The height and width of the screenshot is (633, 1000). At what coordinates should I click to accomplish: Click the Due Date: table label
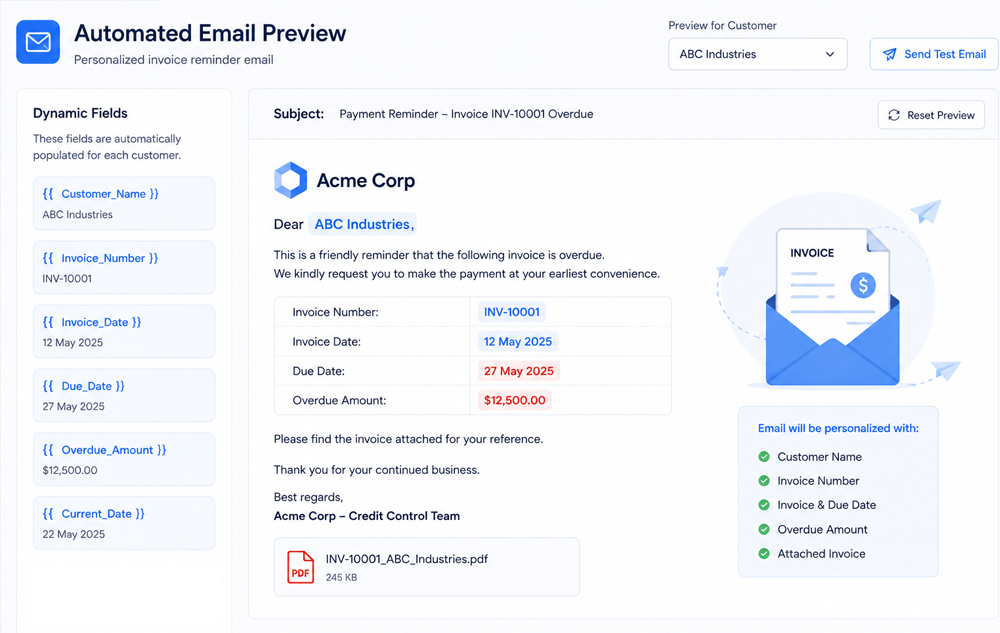coord(318,371)
